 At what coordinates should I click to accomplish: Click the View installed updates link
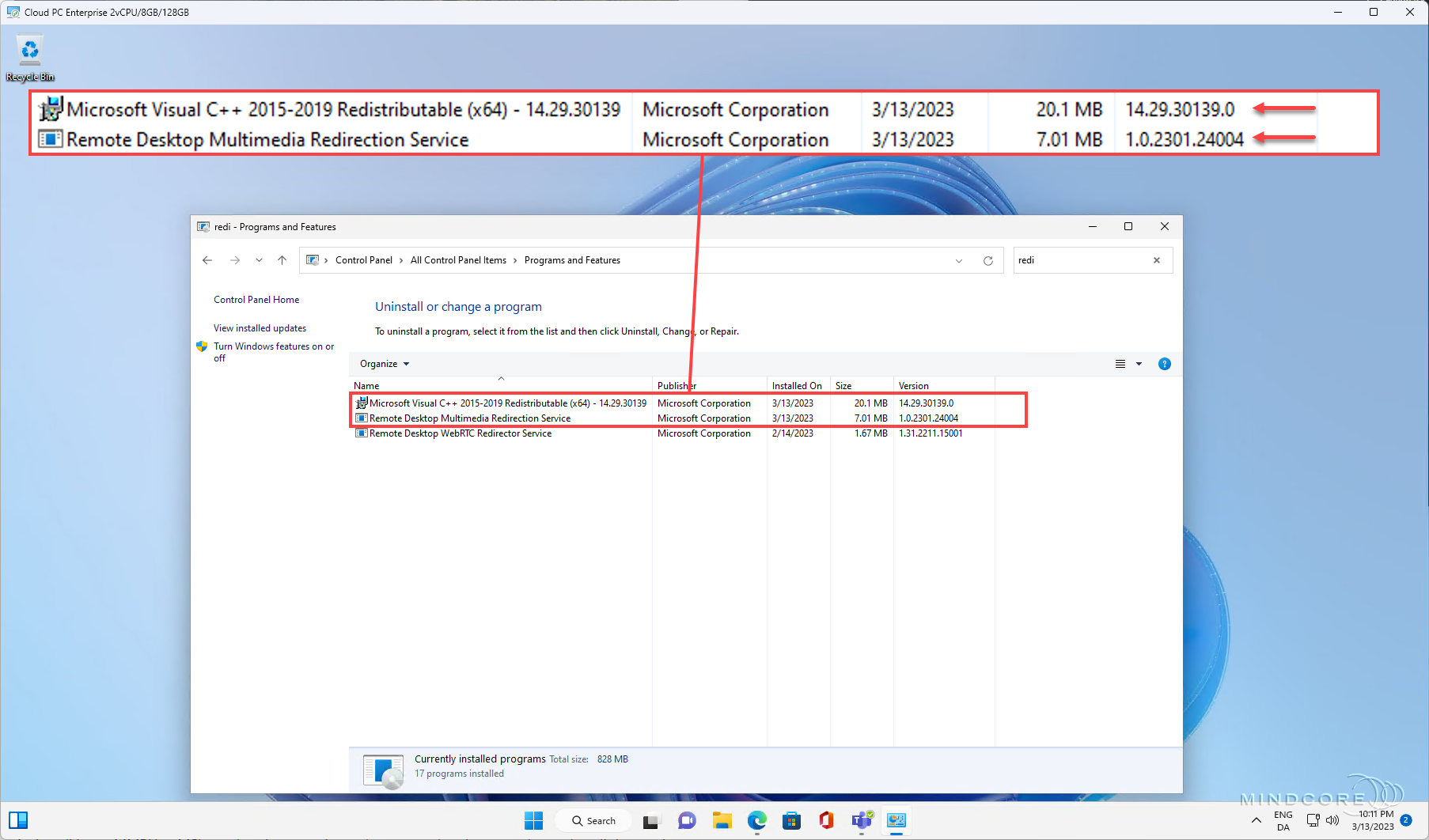[259, 327]
